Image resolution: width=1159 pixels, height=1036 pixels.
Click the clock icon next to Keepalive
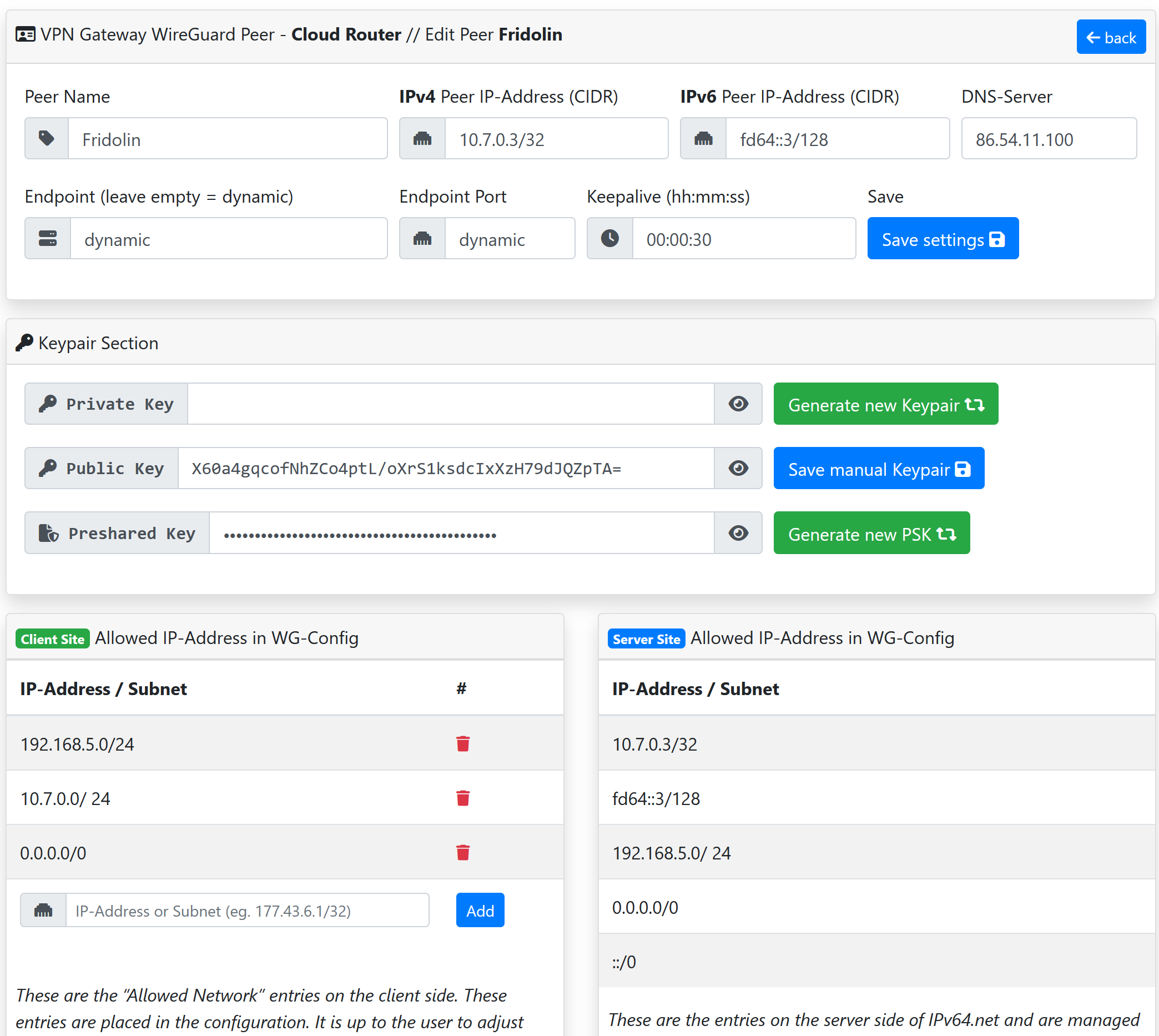[609, 239]
